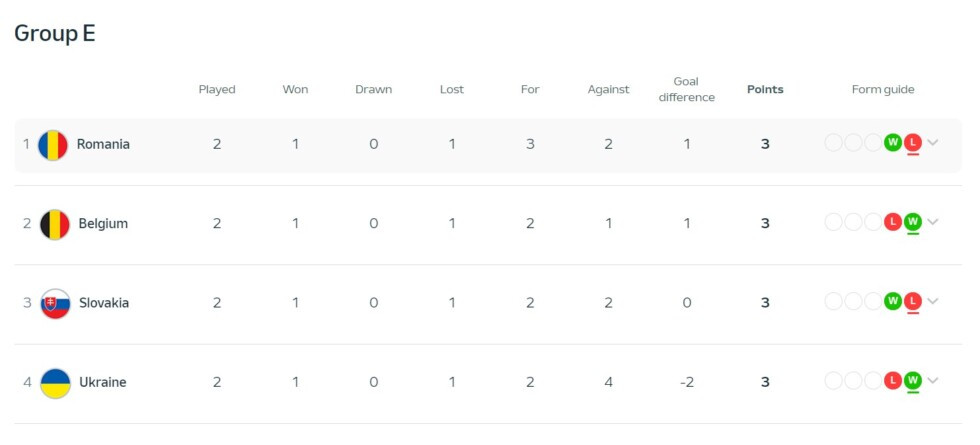The image size is (980, 445).
Task: Click the Slovakia flag icon
Action: pyautogui.click(x=55, y=303)
